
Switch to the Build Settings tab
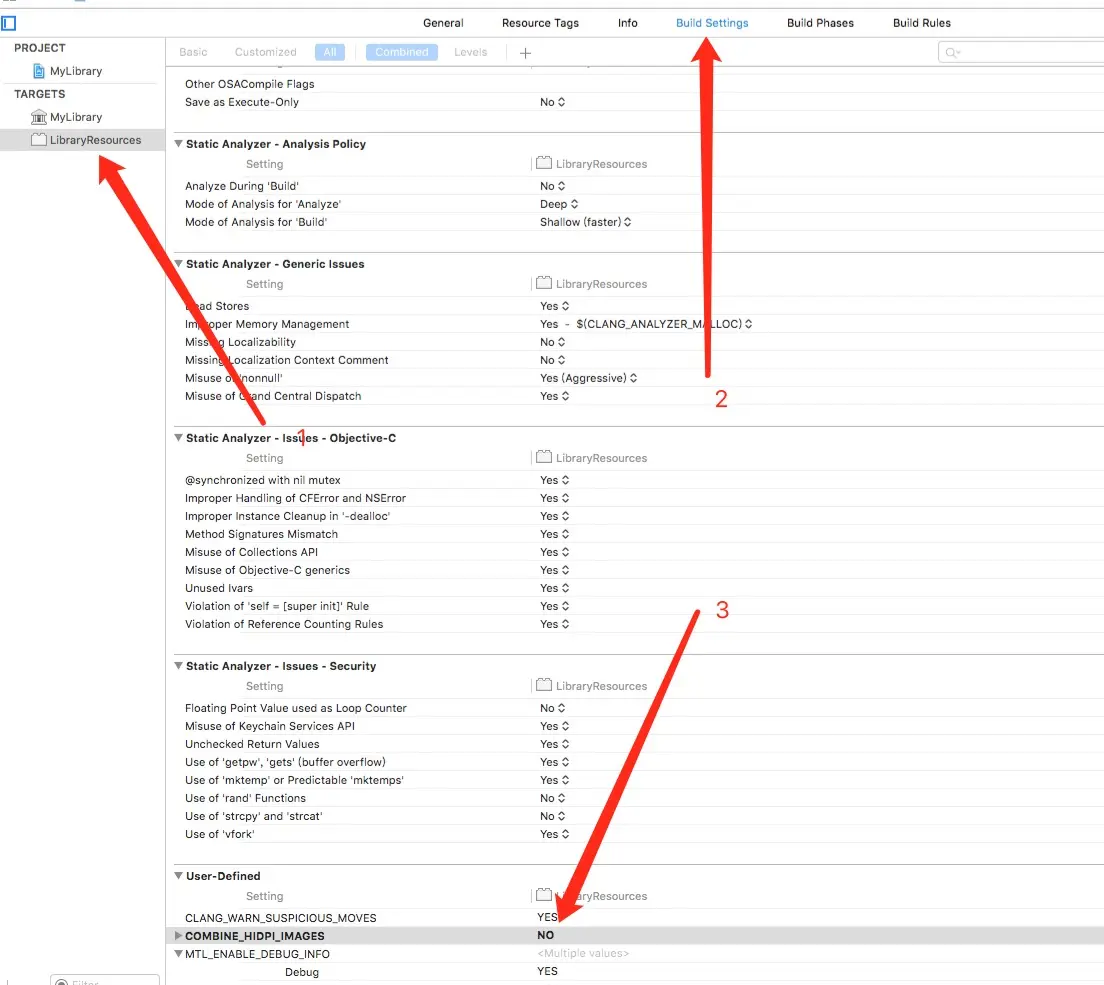(x=712, y=23)
